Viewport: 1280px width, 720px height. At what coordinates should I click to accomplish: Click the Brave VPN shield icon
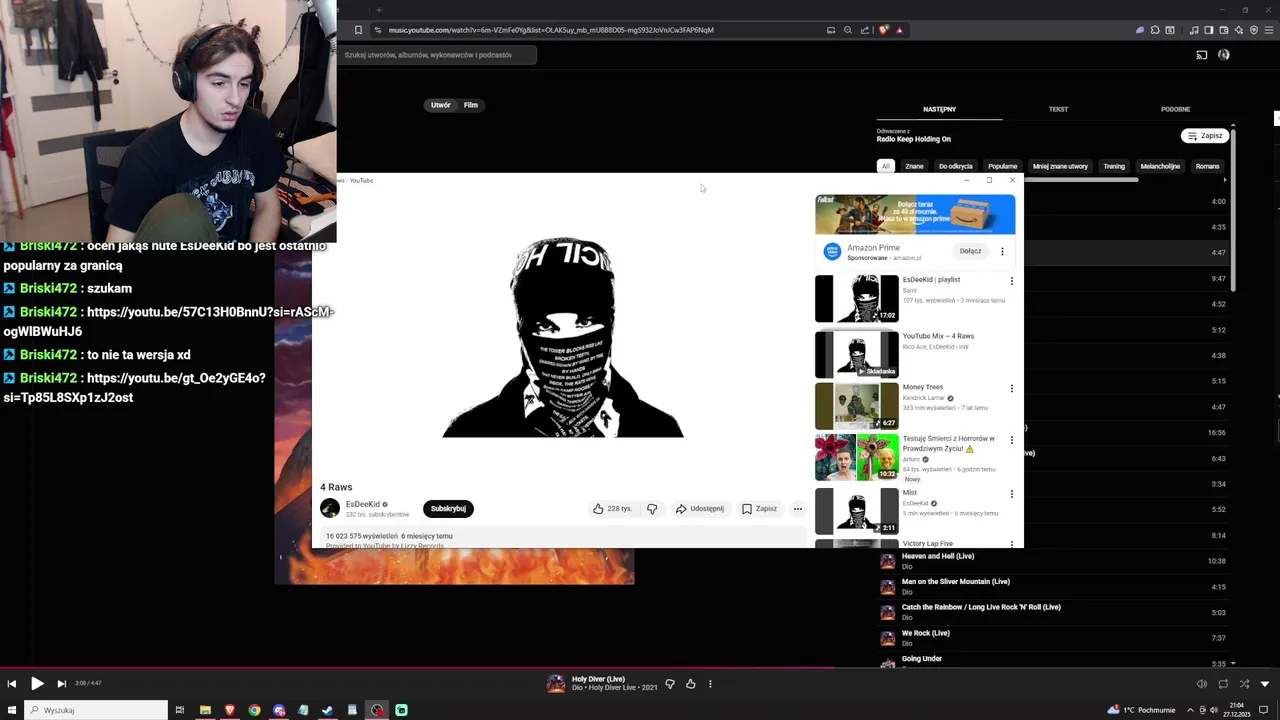pos(1254,30)
